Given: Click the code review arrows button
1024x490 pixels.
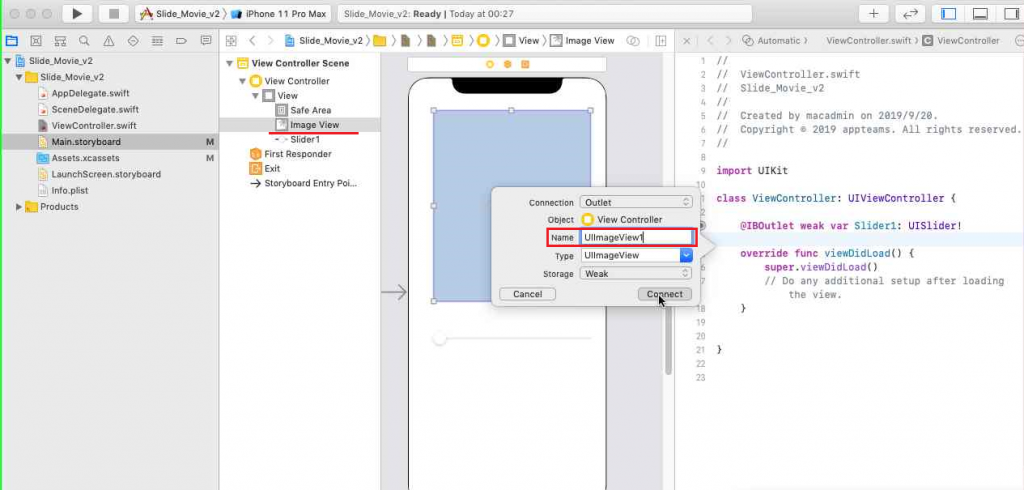Looking at the screenshot, I should point(910,14).
